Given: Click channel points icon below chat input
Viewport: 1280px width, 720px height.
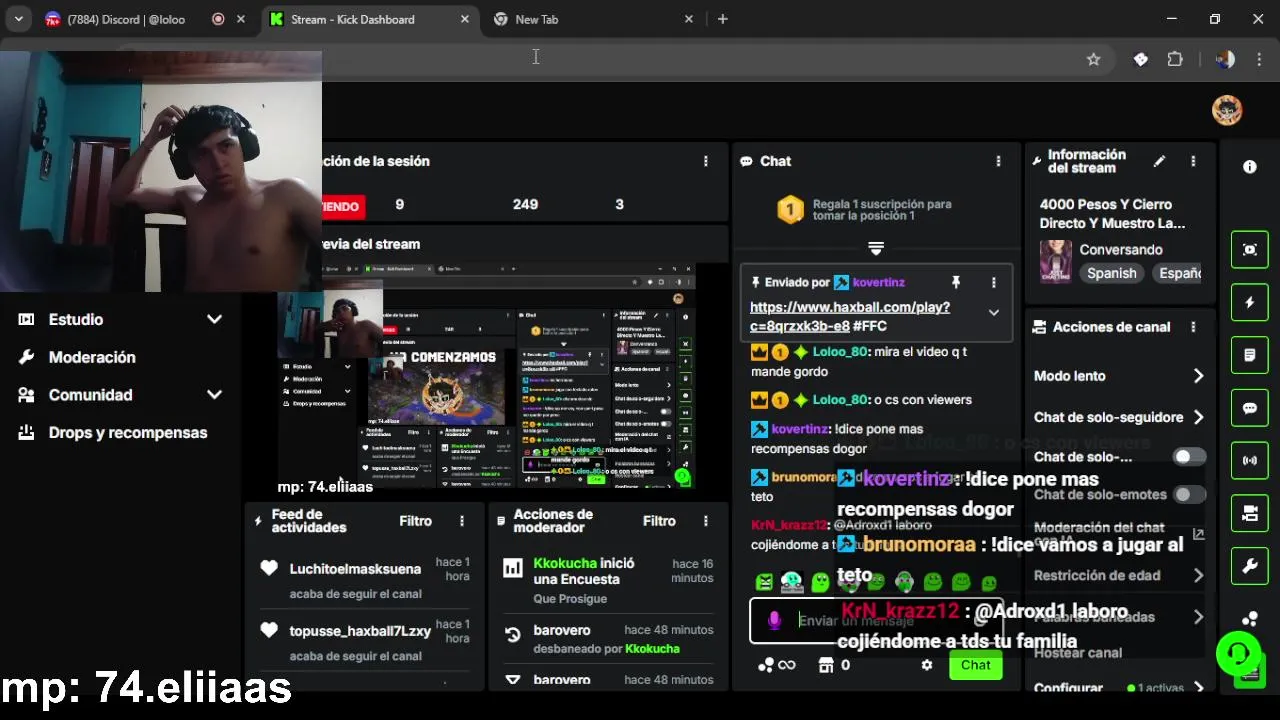Looking at the screenshot, I should (x=766, y=665).
